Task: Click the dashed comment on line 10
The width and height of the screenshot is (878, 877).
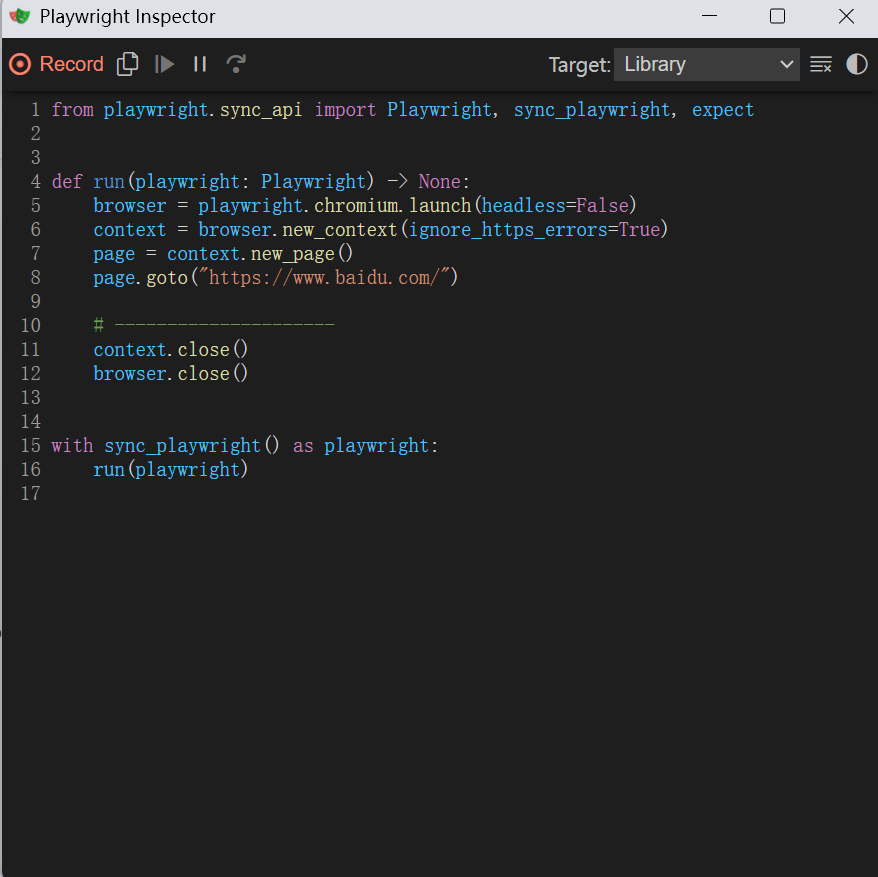Action: pos(214,324)
